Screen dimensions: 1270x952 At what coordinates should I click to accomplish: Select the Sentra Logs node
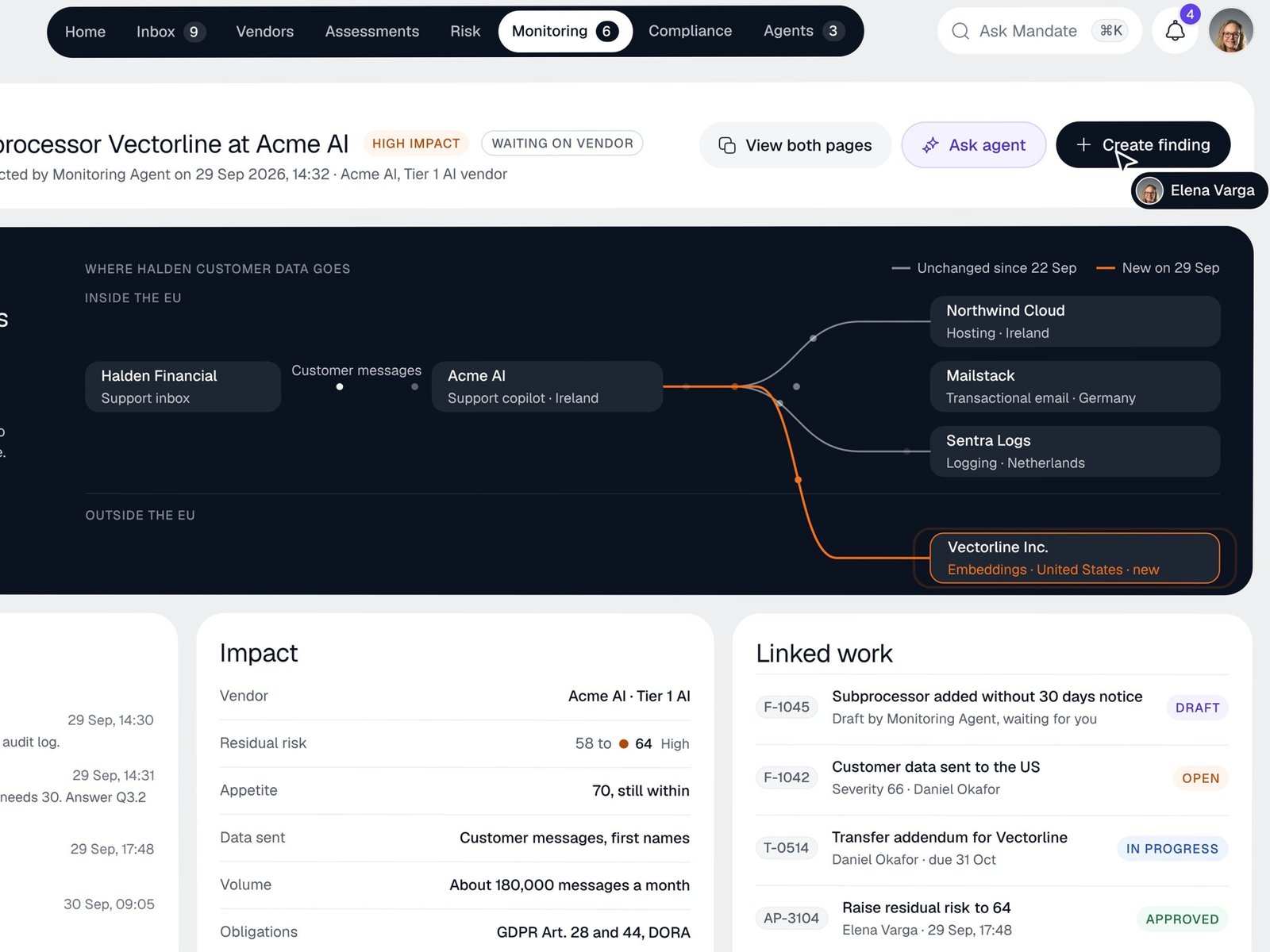pyautogui.click(x=1075, y=451)
